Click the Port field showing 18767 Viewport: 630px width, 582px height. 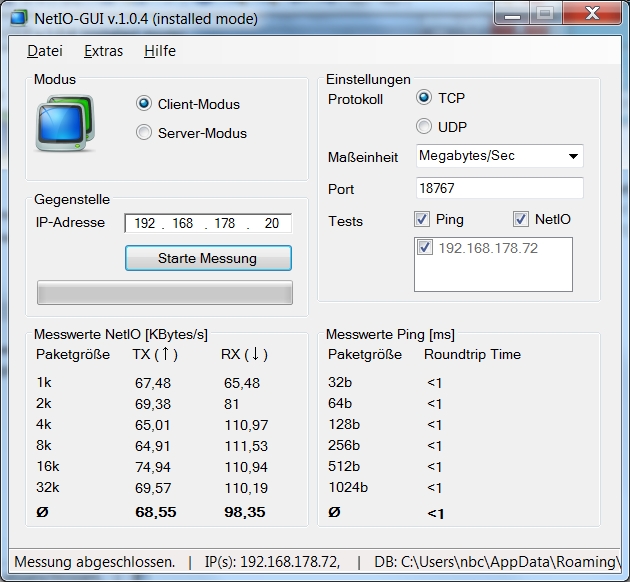coord(499,188)
